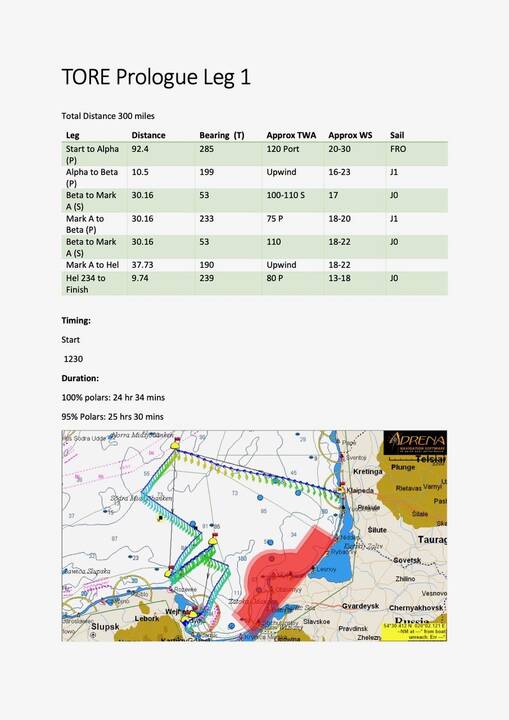Select the "Start to Alpha (P)" leg cell
509x720 pixels.
pos(92,154)
